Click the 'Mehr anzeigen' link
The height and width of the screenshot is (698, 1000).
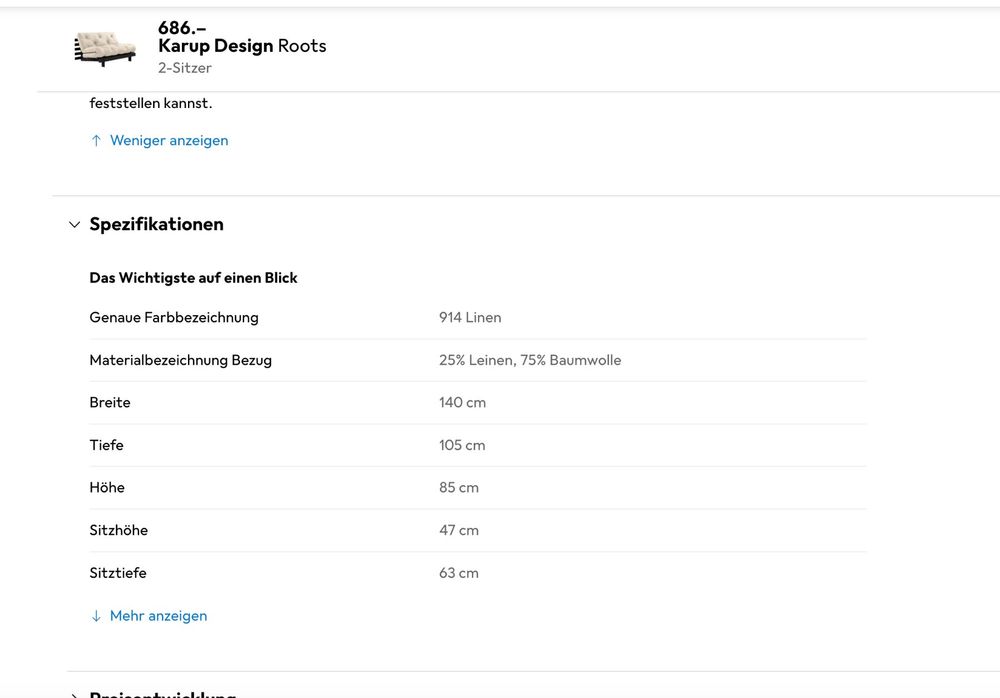[158, 616]
